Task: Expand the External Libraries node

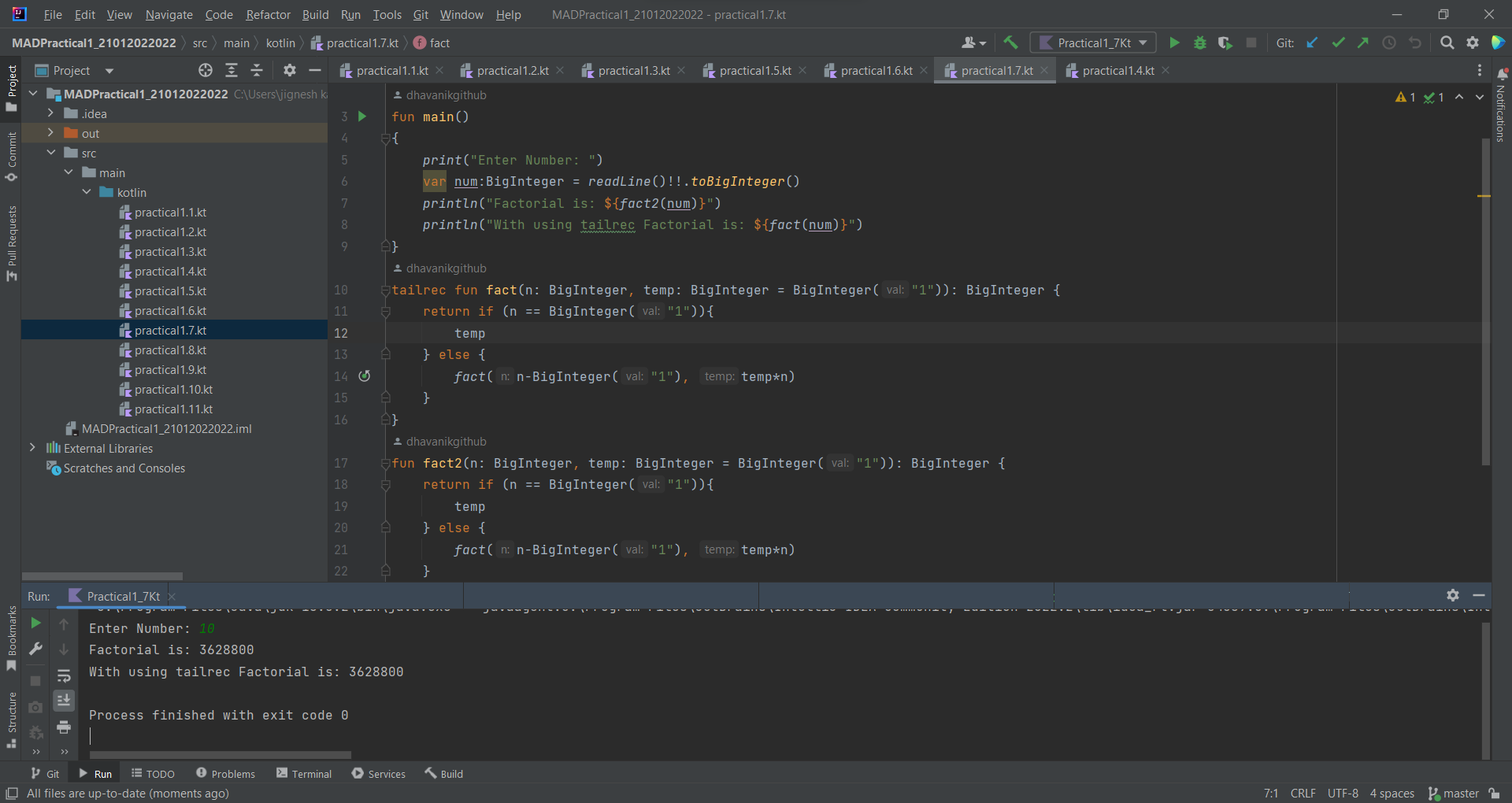Action: [31, 448]
